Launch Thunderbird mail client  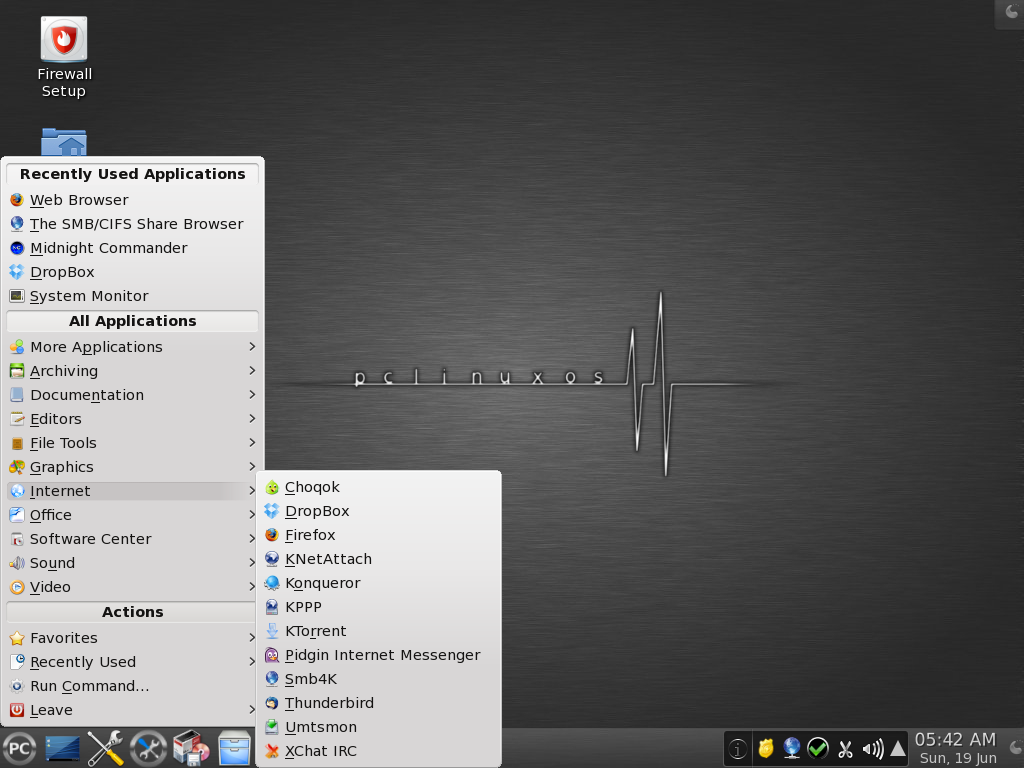[379, 703]
